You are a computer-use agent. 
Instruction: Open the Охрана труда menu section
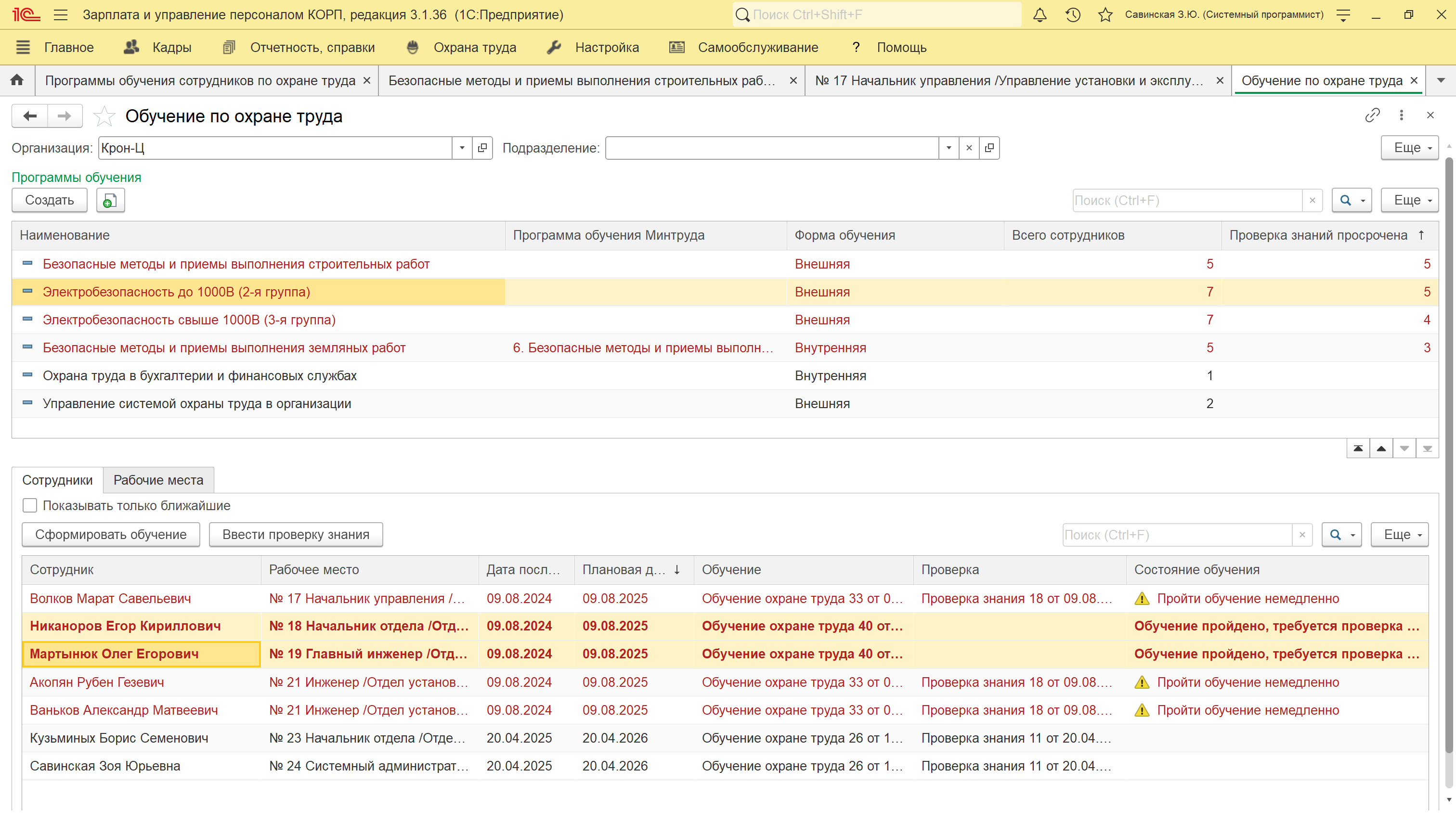[474, 48]
